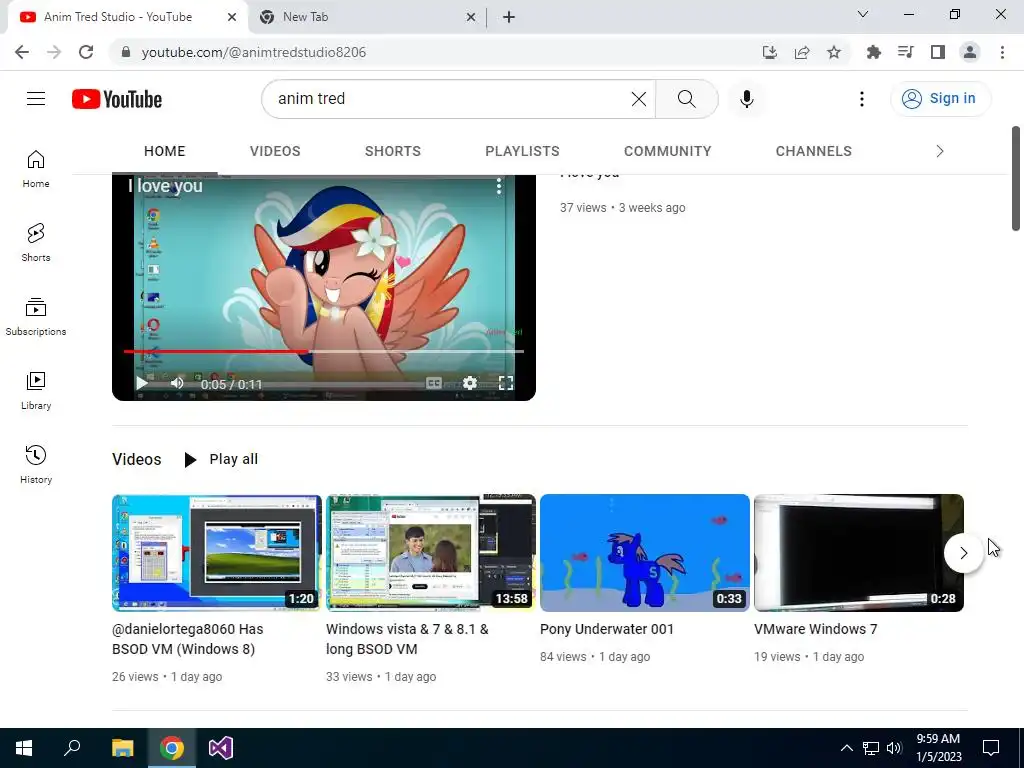Open the Windows Start menu
The height and width of the screenshot is (768, 1024).
point(24,748)
